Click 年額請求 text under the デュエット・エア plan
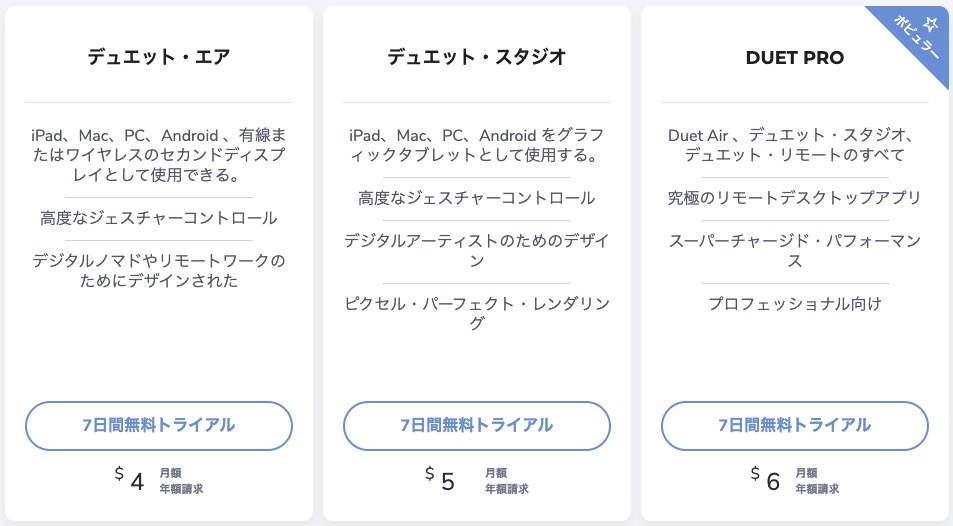The image size is (953, 526). (x=181, y=489)
